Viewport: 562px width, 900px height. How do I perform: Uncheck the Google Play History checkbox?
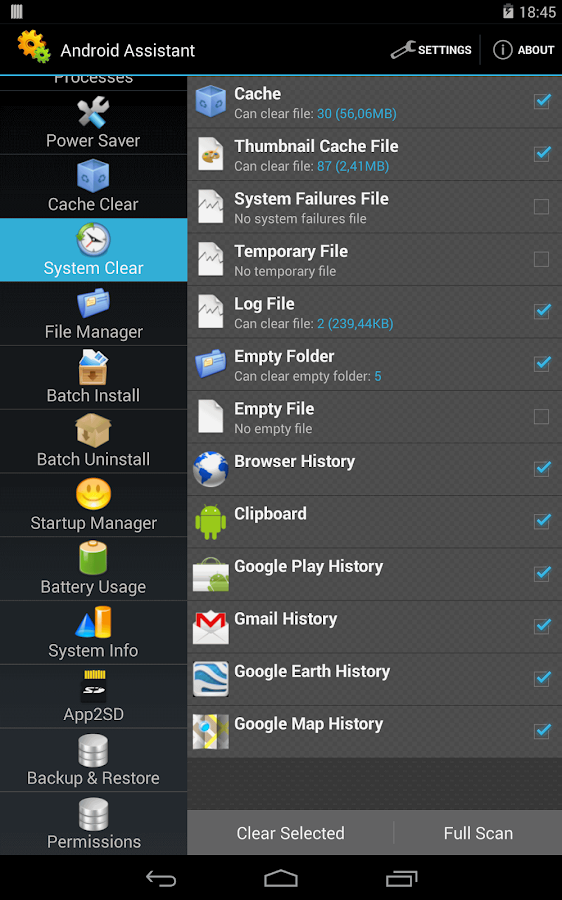click(x=542, y=574)
